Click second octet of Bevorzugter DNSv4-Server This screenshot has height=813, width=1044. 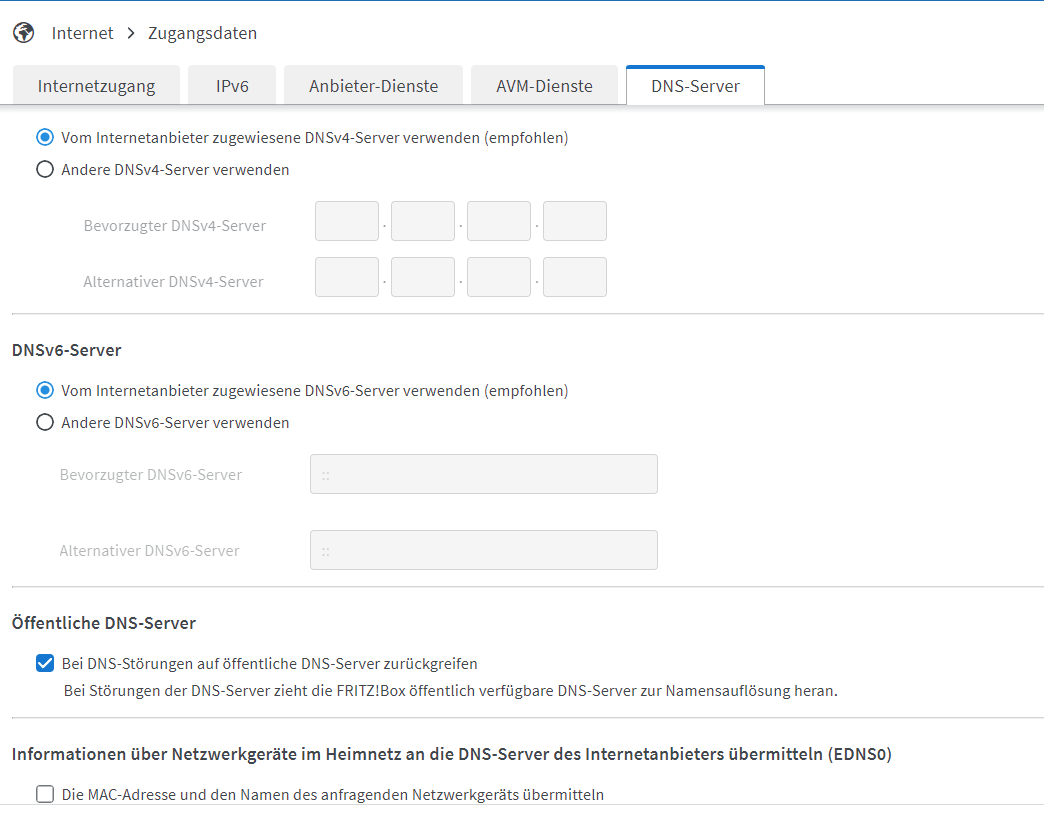423,221
